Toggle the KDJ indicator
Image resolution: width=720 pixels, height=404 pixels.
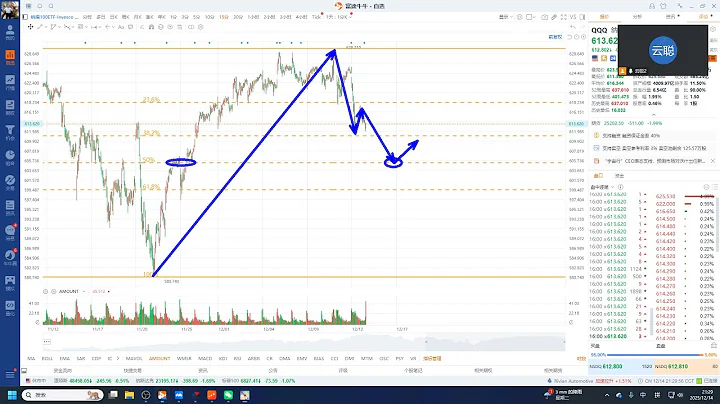[x=223, y=358]
